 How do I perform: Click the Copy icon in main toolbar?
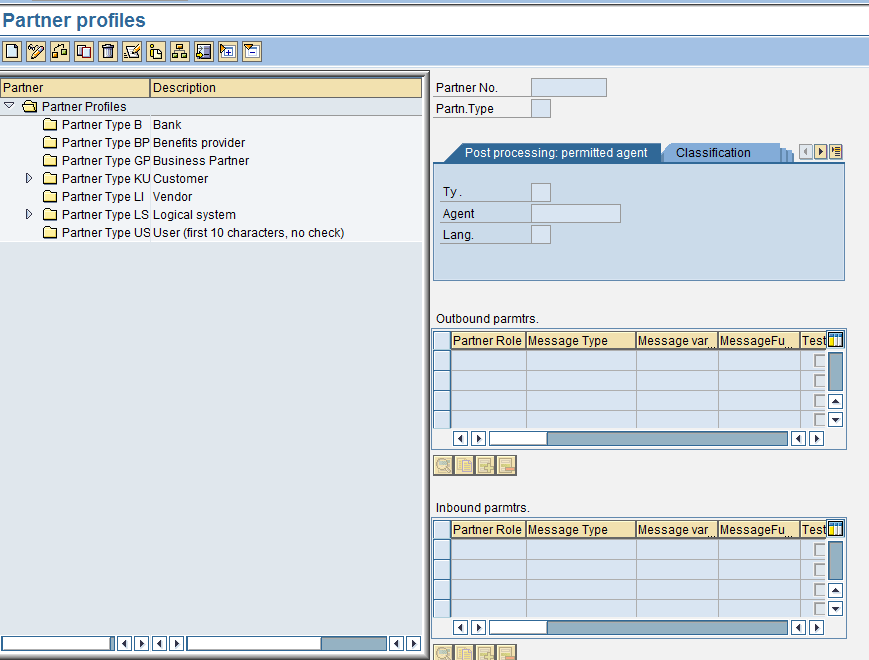[84, 51]
